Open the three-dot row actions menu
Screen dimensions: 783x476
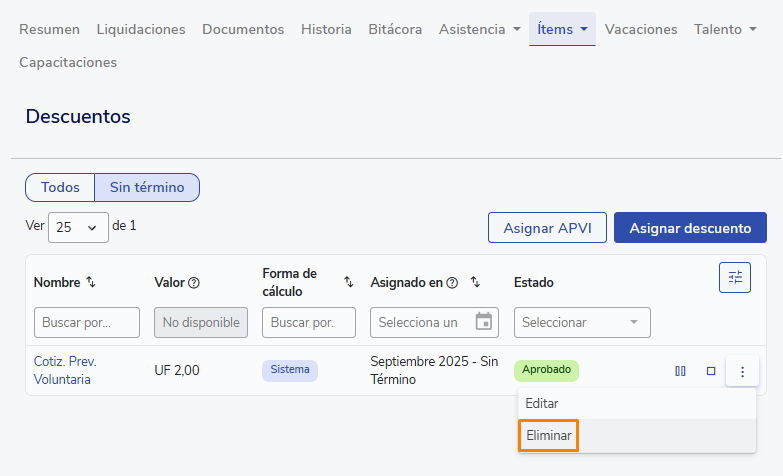[x=742, y=371]
